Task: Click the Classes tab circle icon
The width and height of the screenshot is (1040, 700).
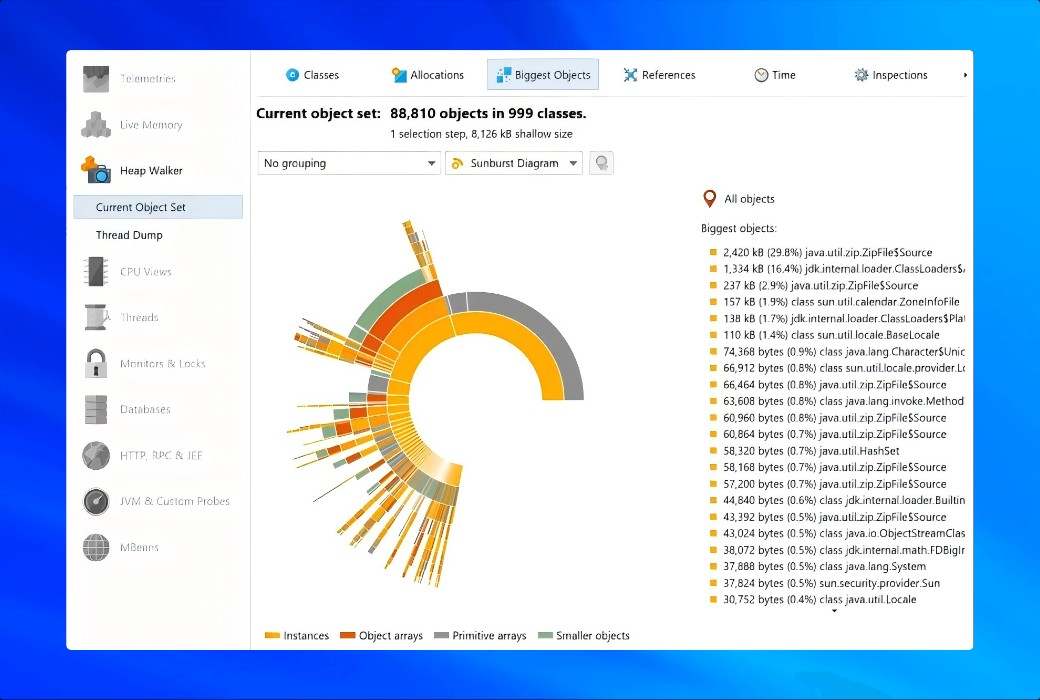Action: tap(292, 75)
